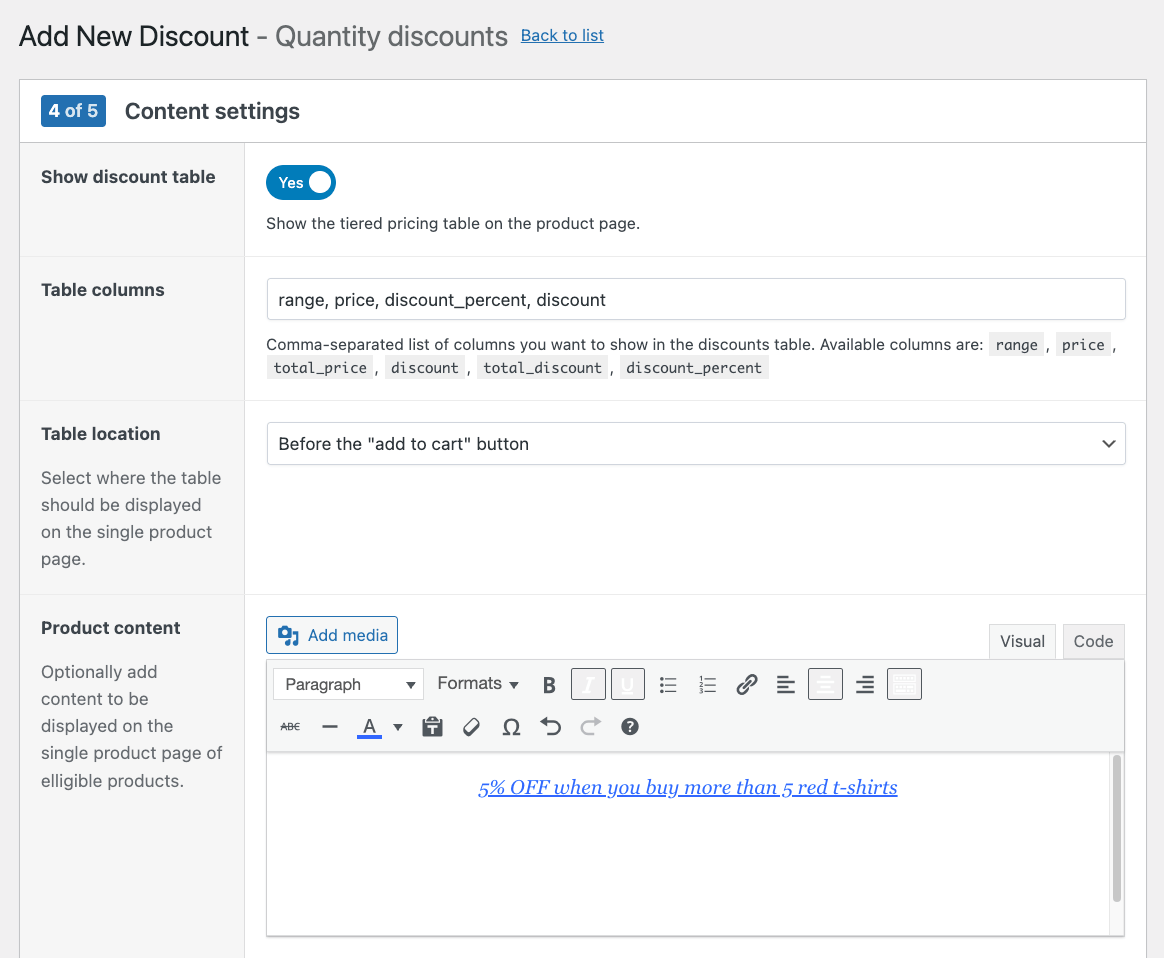1164x958 pixels.
Task: Click the 5% OFF red t-shirts link text
Action: tap(687, 787)
